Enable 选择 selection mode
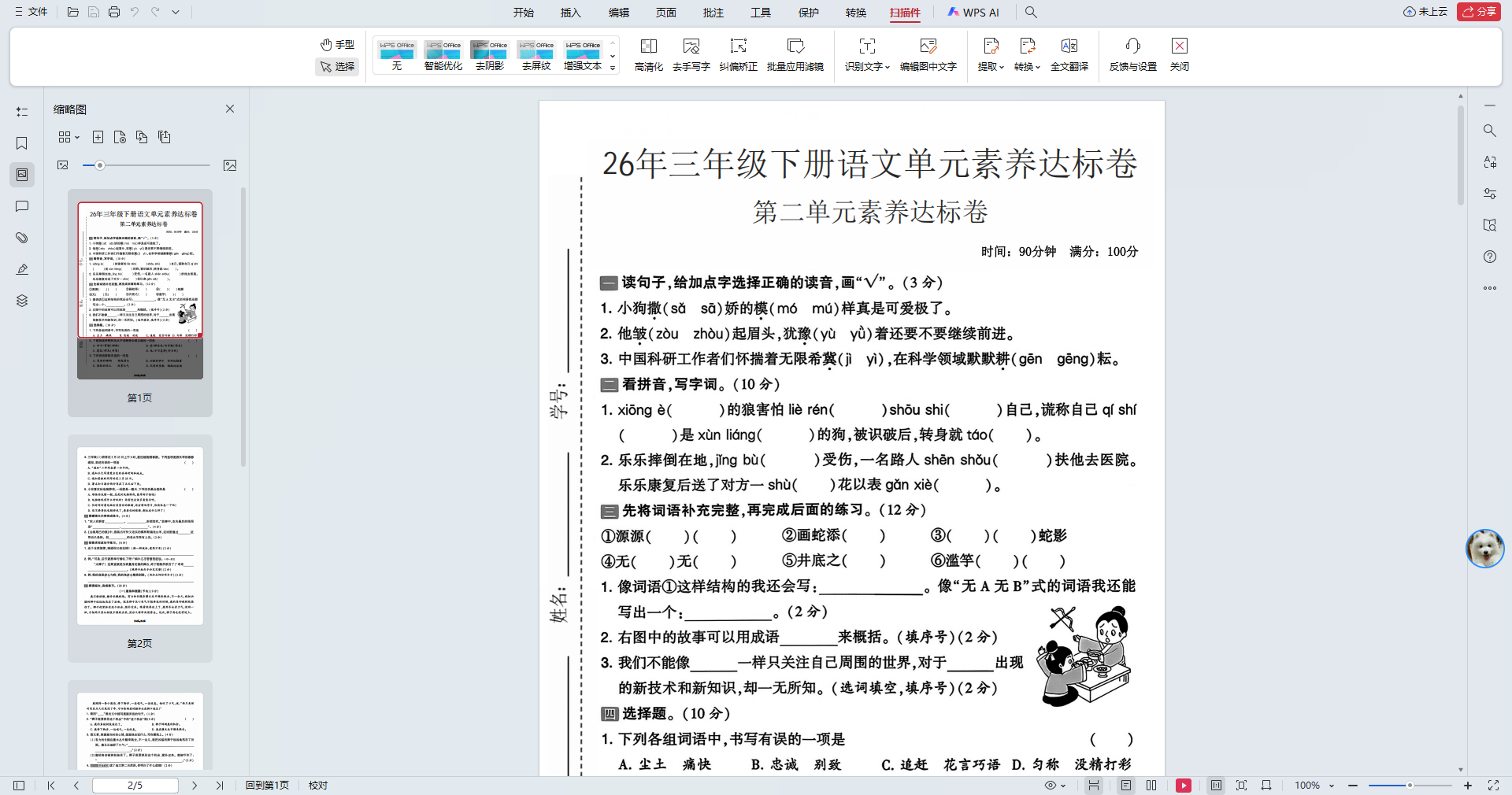The height and width of the screenshot is (795, 1512). (x=337, y=67)
